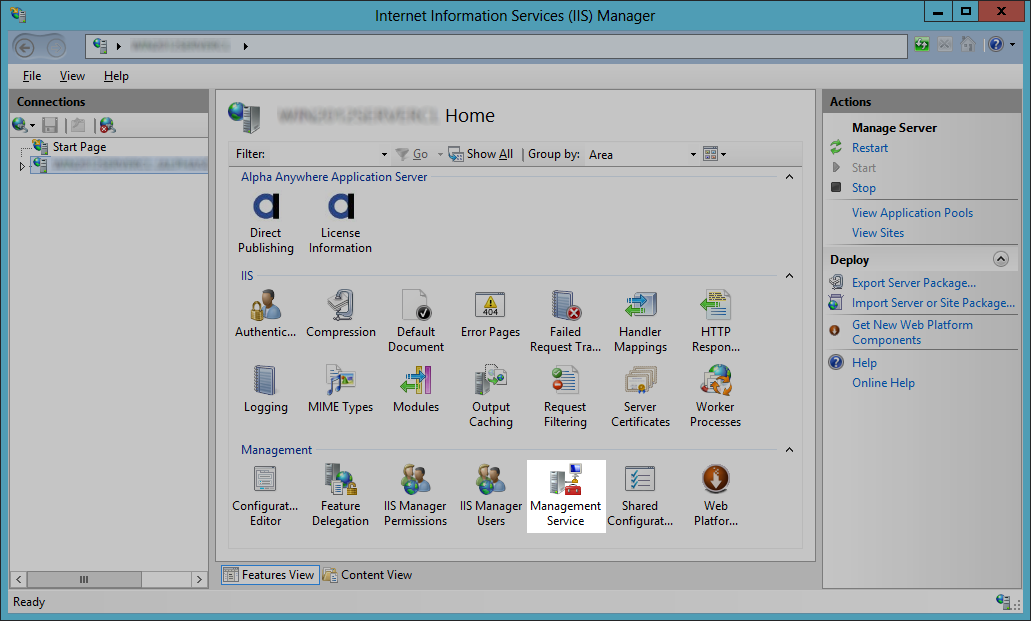Viewport: 1031px width, 621px height.
Task: Click the Delete connection toolbar icon
Action: point(107,125)
